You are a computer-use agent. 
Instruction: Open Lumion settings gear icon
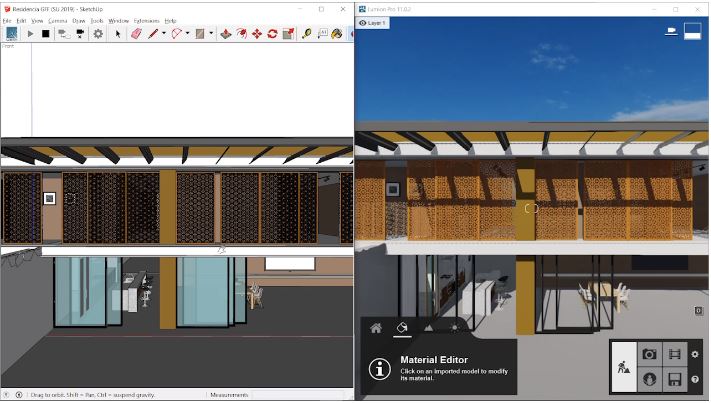pyautogui.click(x=696, y=354)
